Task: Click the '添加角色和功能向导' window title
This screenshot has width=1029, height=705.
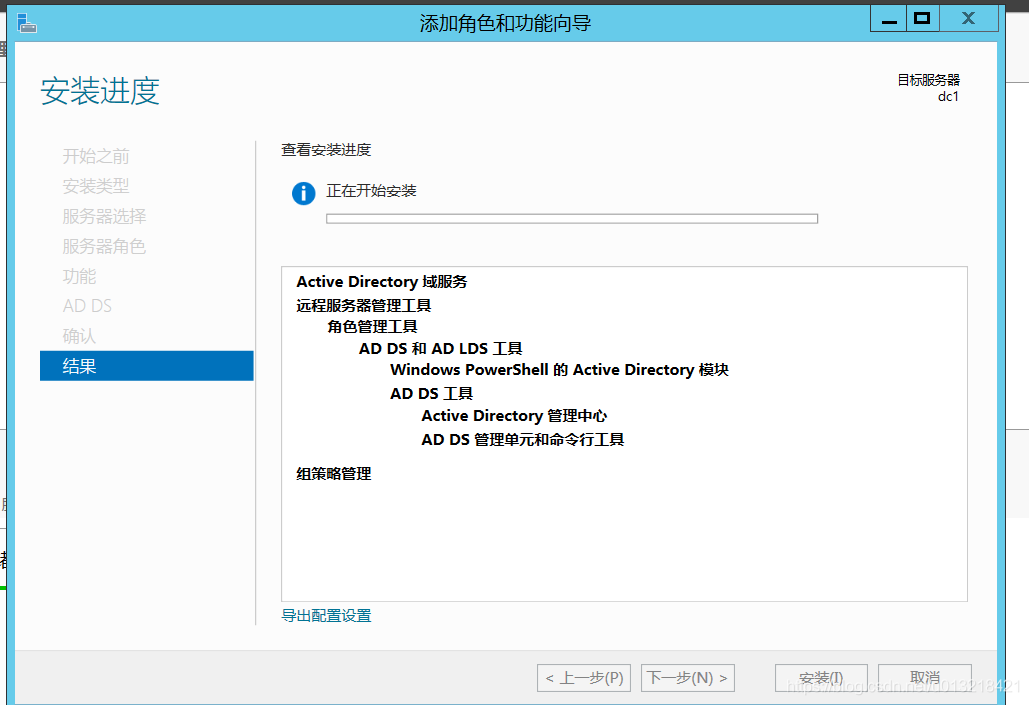Action: click(x=505, y=24)
